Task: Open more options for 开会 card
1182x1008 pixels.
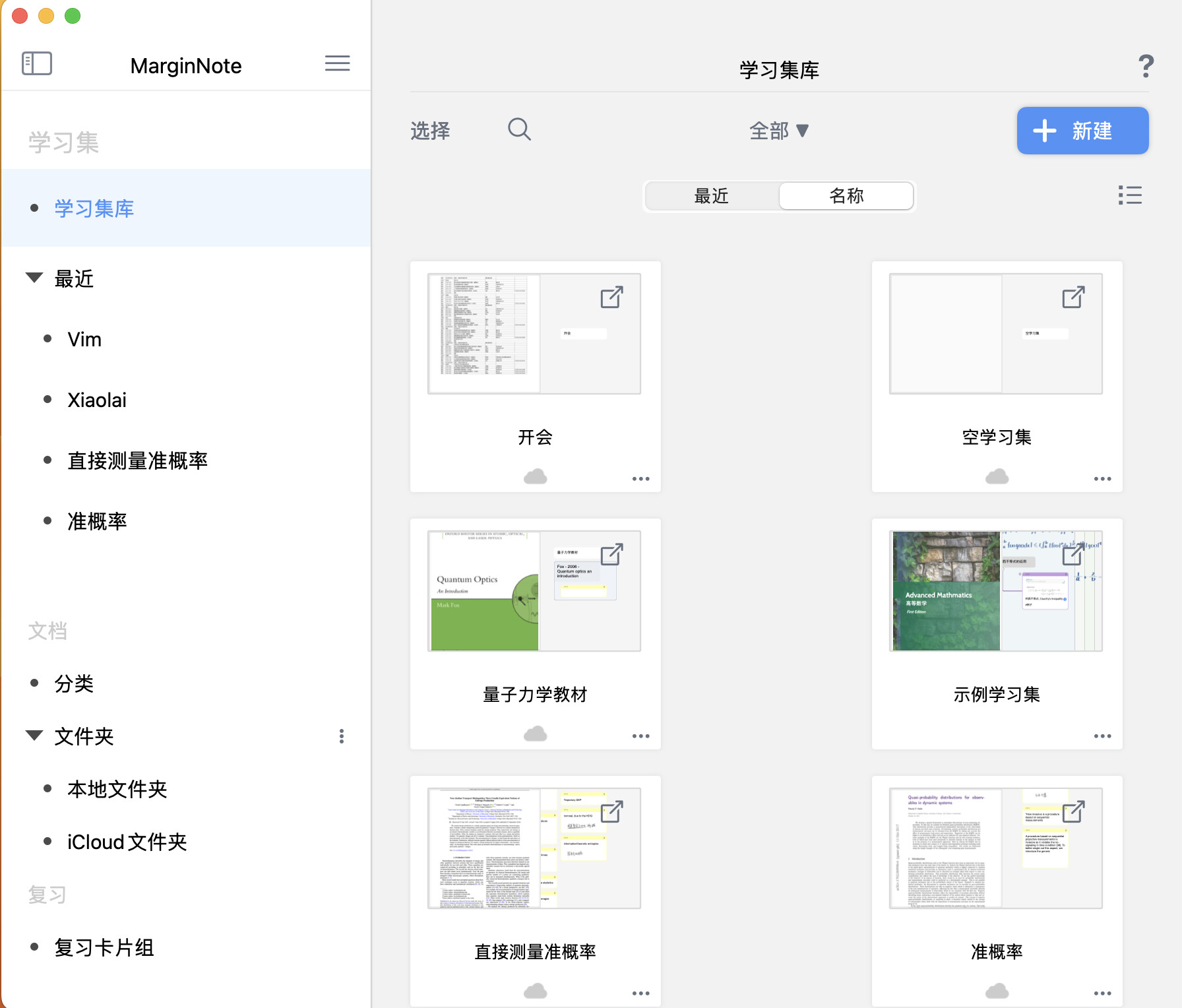Action: (x=640, y=479)
